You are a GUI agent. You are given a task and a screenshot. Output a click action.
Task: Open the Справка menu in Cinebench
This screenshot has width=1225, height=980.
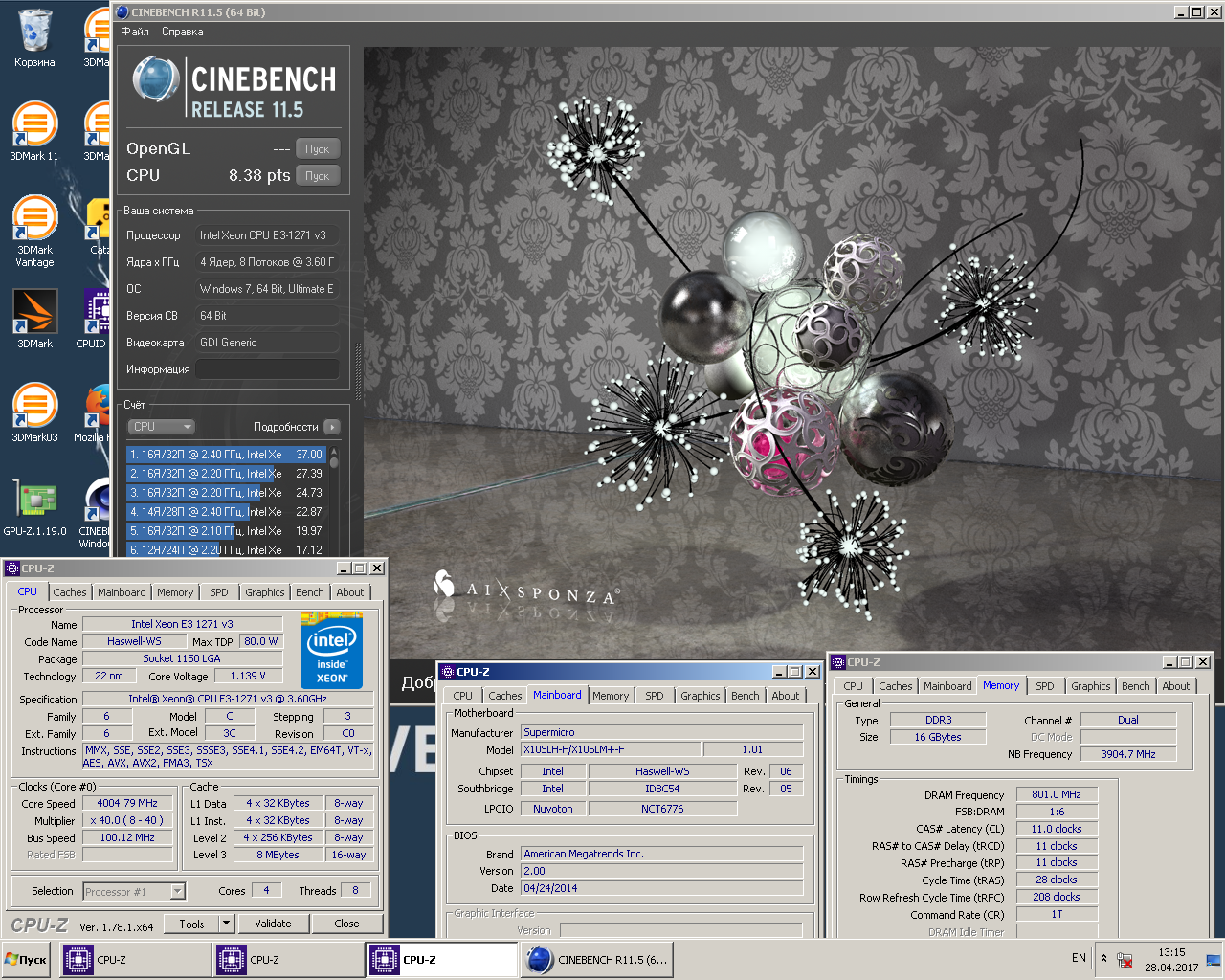click(x=182, y=32)
